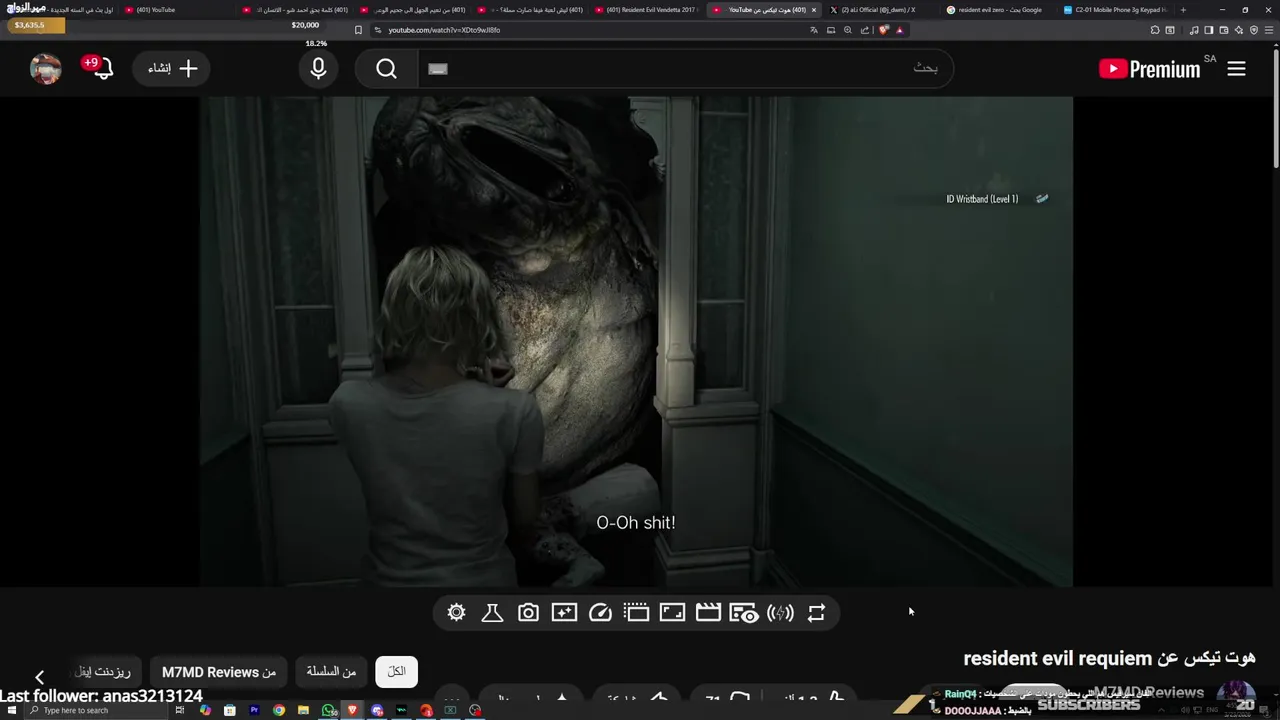Click the magnifying glass search button
This screenshot has height=720, width=1280.
point(387,68)
